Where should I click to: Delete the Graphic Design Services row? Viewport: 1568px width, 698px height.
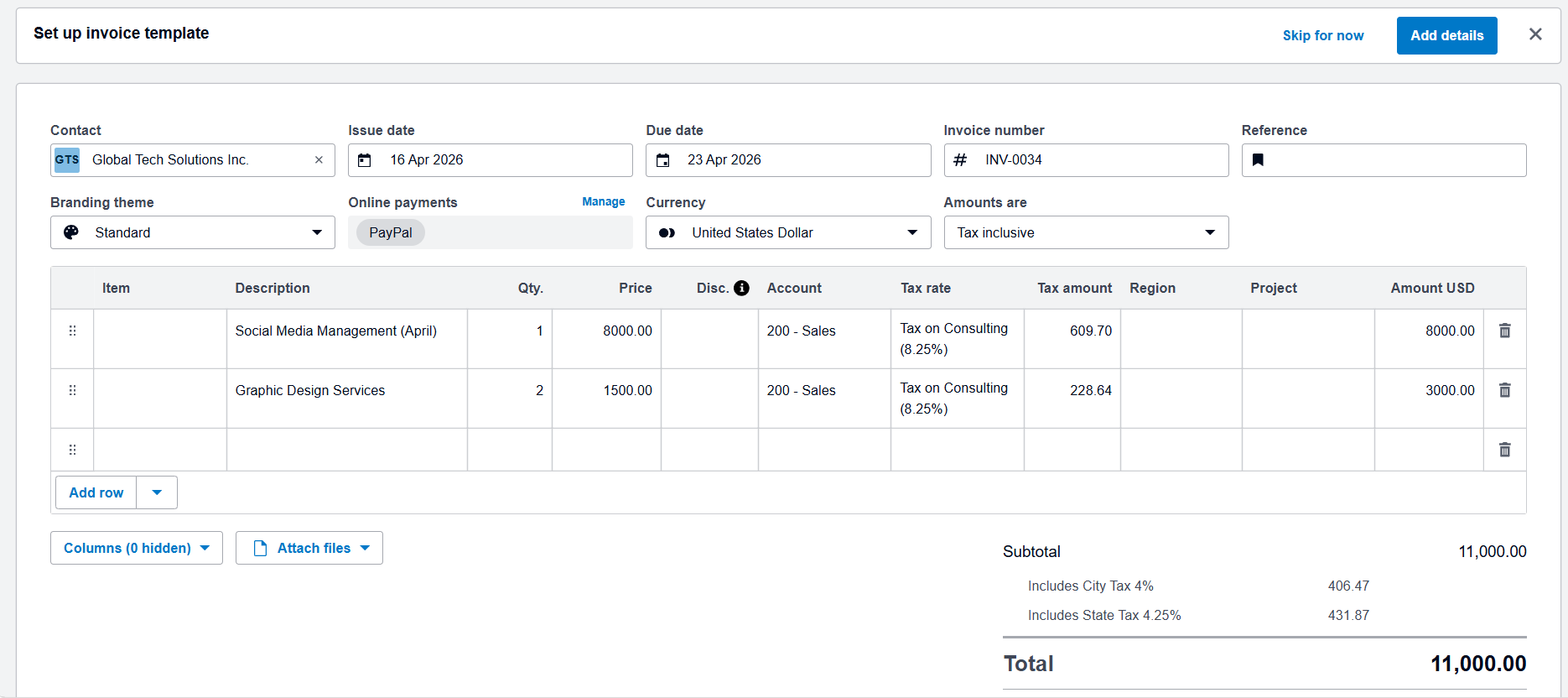[1505, 390]
